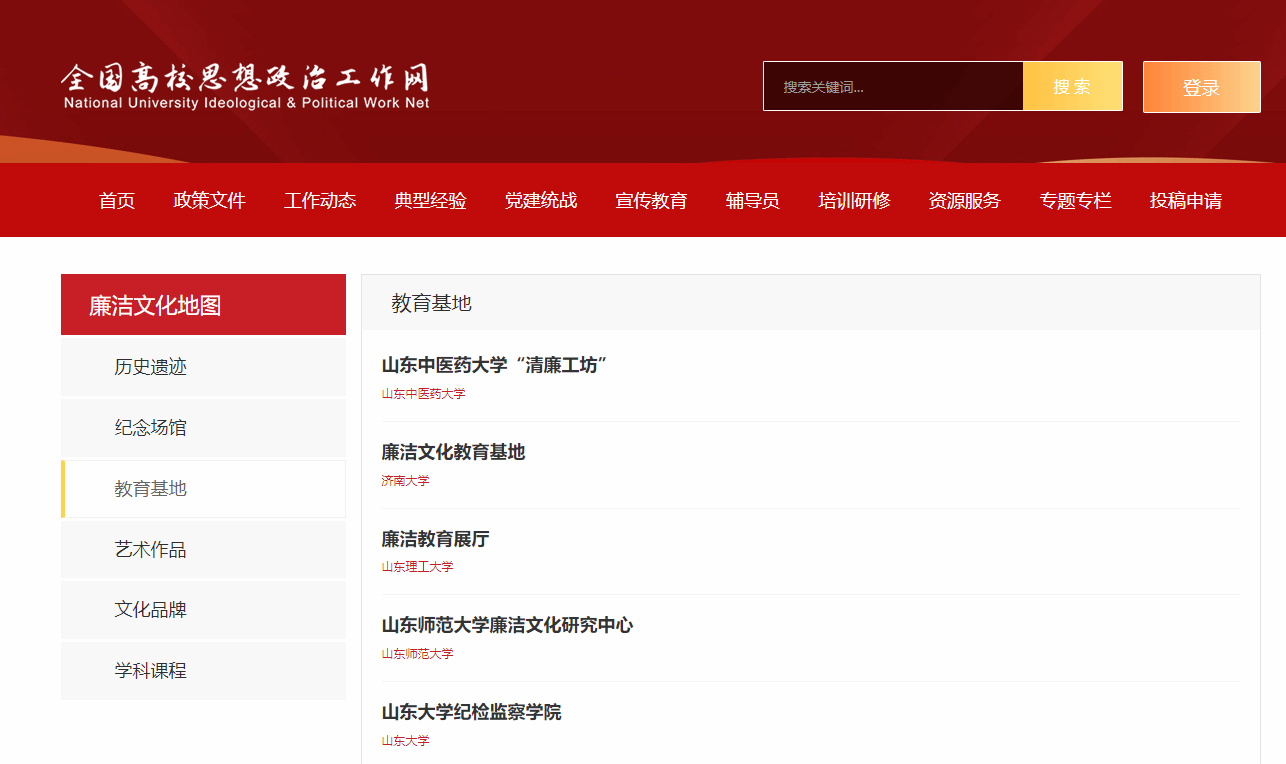Screen dimensions: 1286x764
Task: Click 投稿申请 in the top menu
Action: point(1185,200)
